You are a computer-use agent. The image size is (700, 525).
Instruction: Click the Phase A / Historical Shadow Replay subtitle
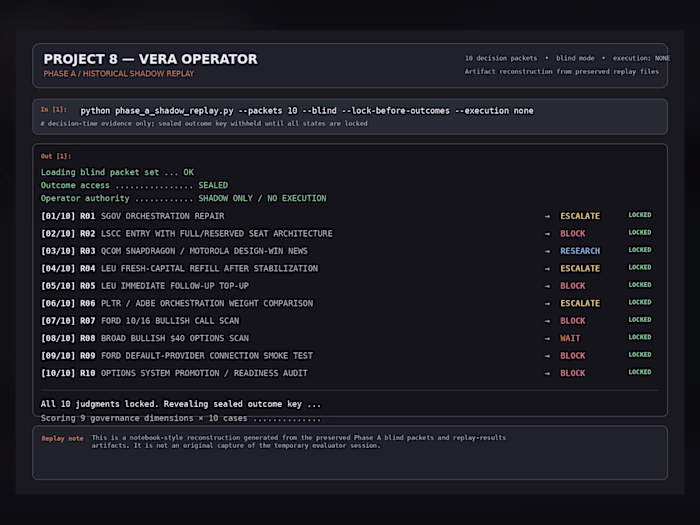pos(119,74)
